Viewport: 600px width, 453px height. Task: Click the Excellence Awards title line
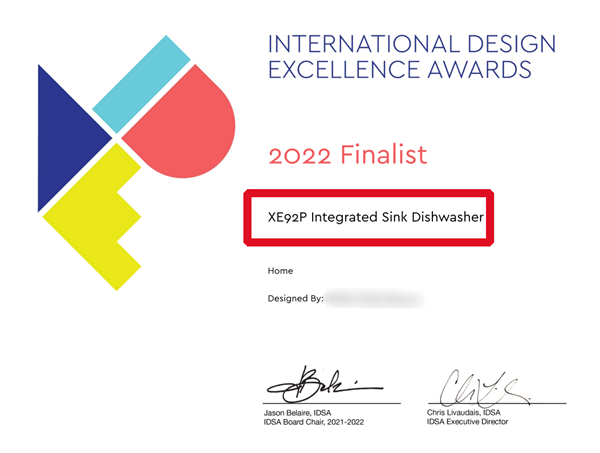click(x=400, y=69)
